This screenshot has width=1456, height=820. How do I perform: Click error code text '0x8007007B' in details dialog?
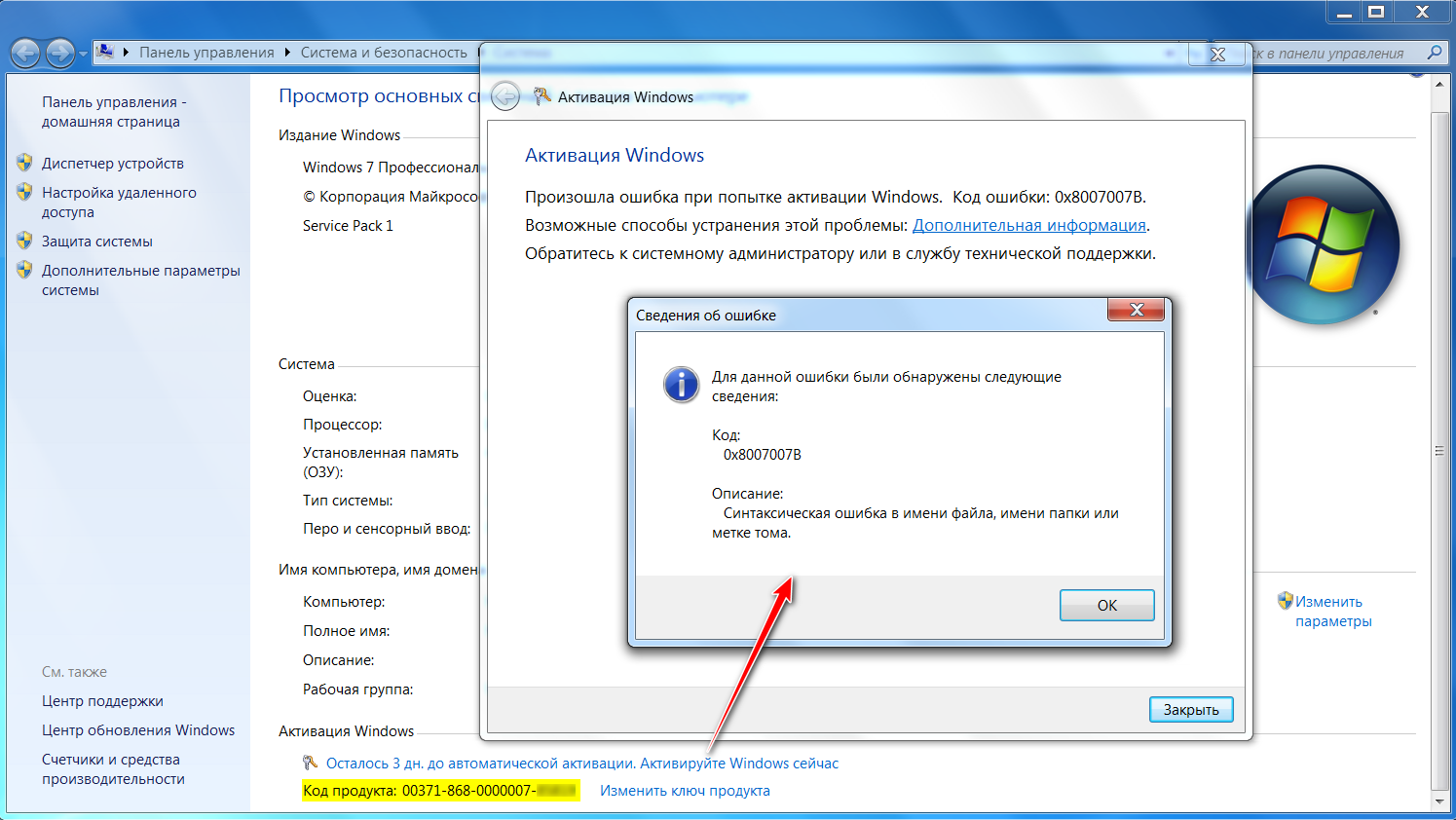coord(763,455)
